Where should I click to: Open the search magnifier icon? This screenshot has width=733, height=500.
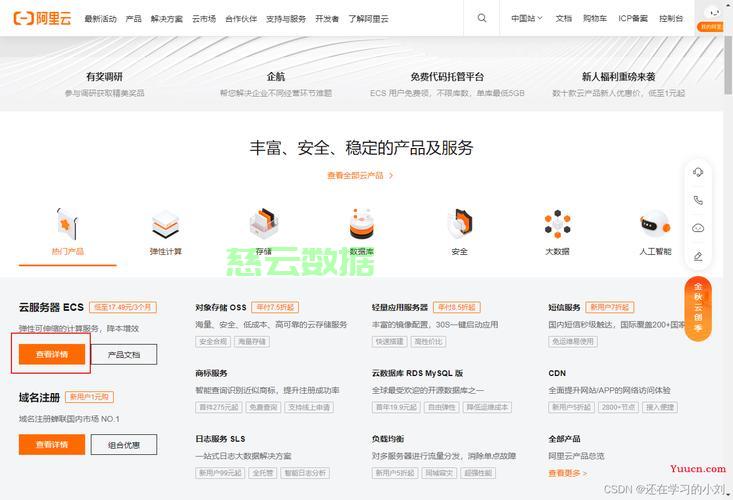(481, 18)
